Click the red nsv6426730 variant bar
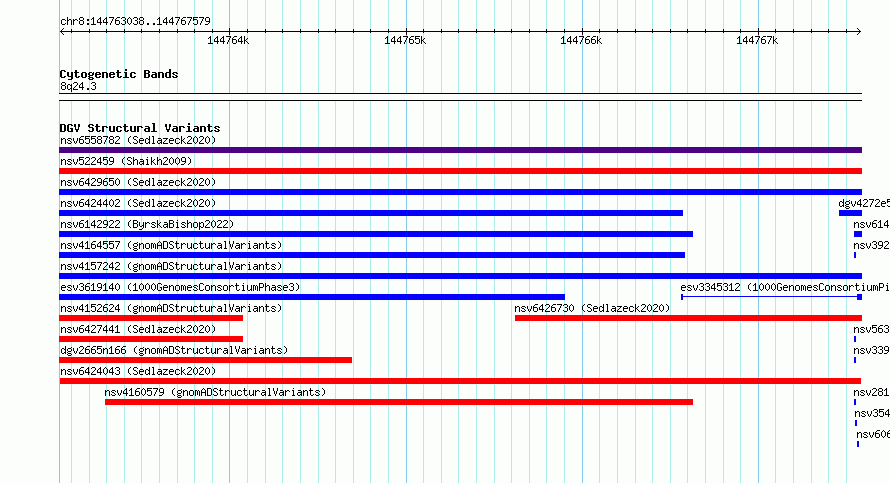Image resolution: width=890 pixels, height=483 pixels. [689, 318]
